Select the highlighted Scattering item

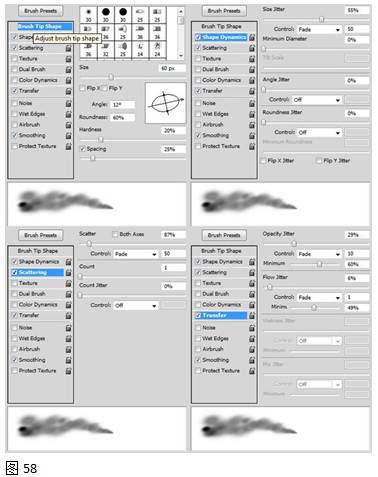tap(37, 273)
